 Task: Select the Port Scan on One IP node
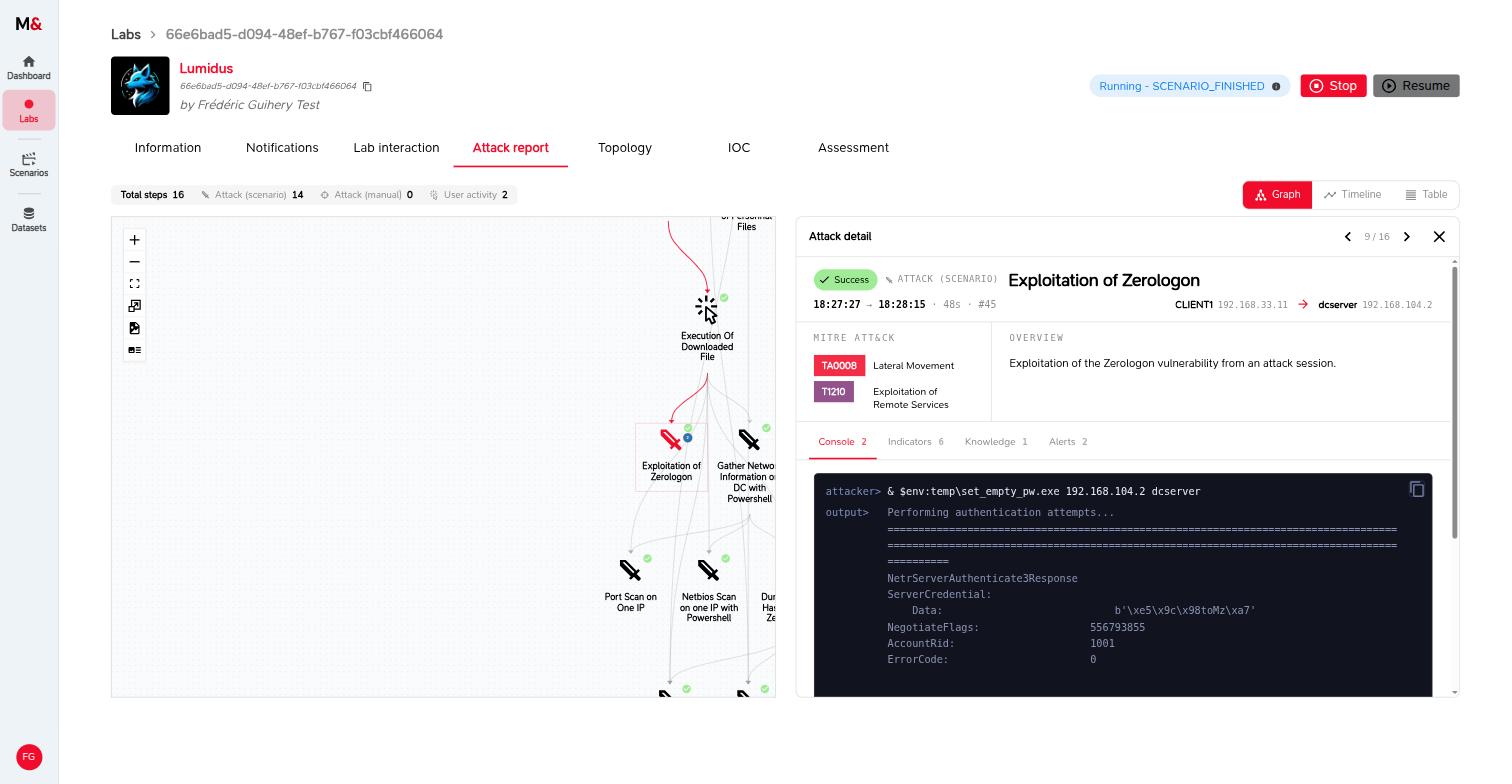631,584
